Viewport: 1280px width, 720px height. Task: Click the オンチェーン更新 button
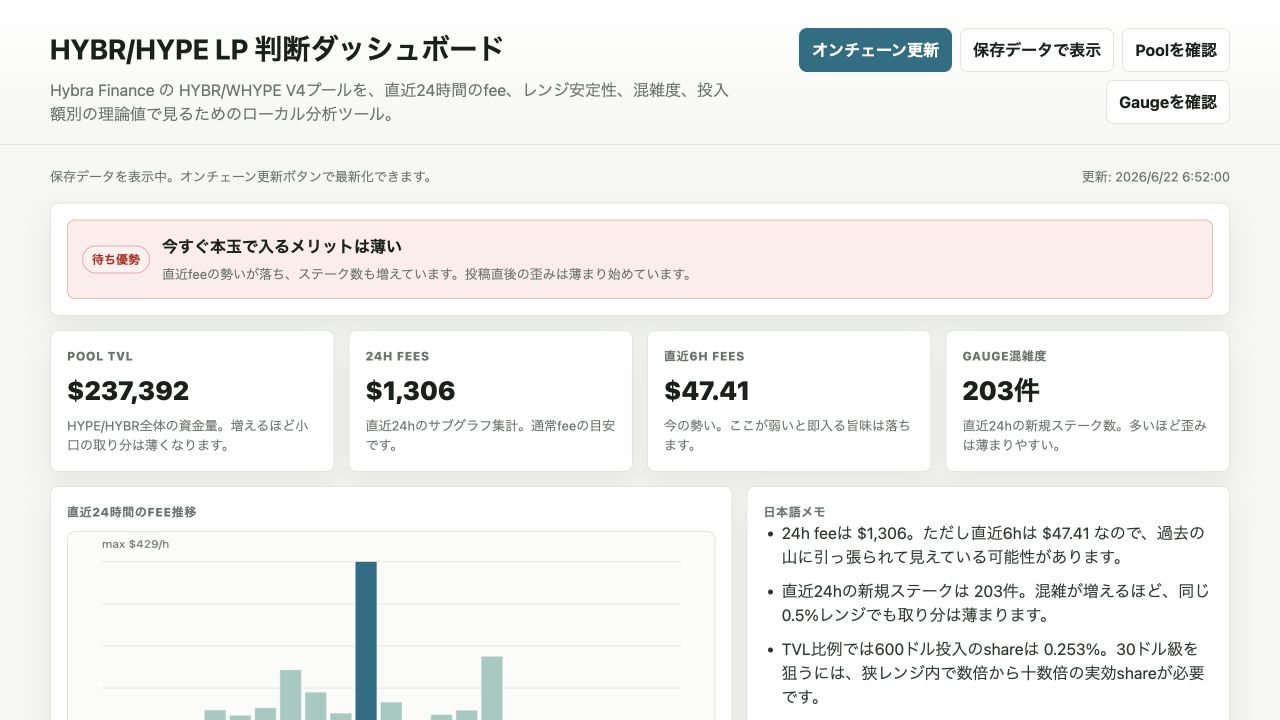point(875,50)
